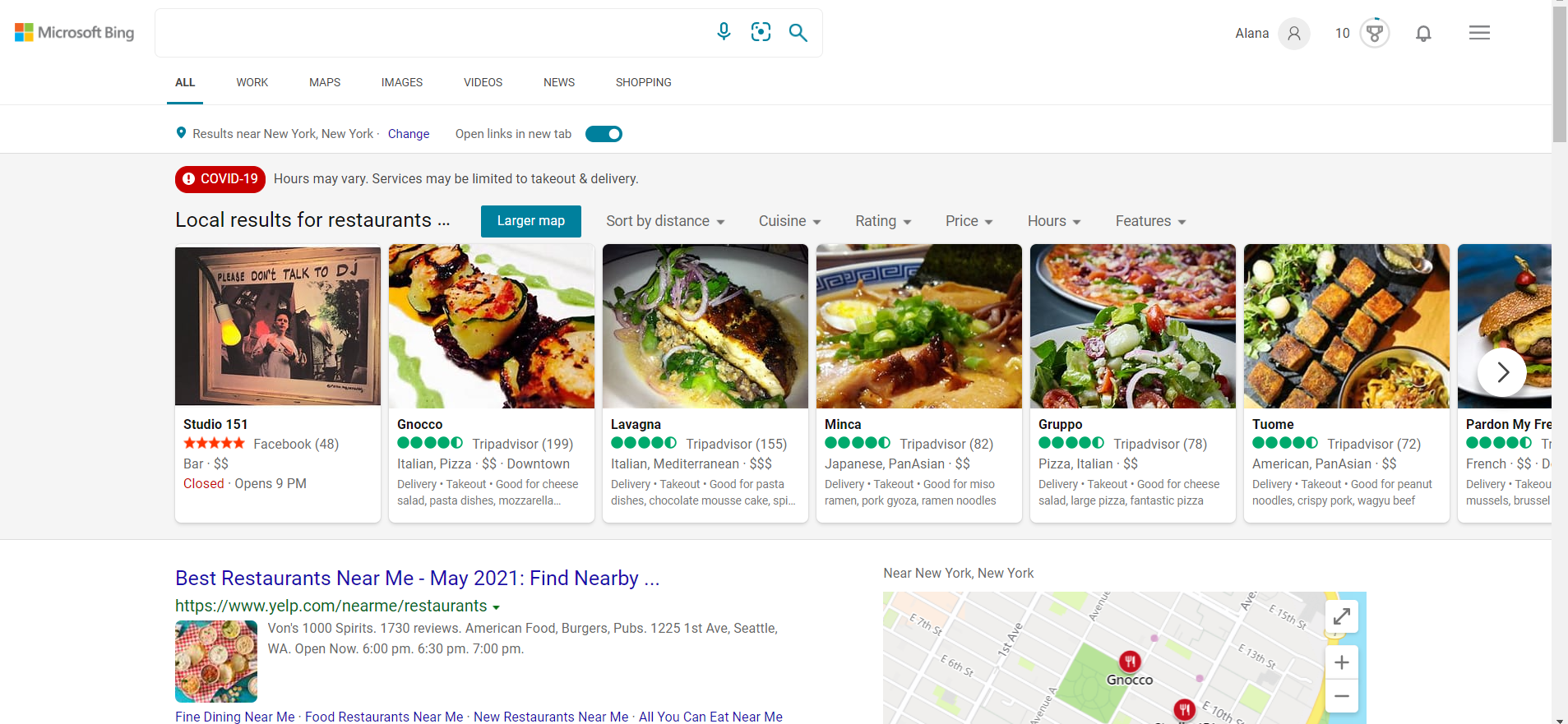Open Rewards trophy icon

click(x=1374, y=33)
